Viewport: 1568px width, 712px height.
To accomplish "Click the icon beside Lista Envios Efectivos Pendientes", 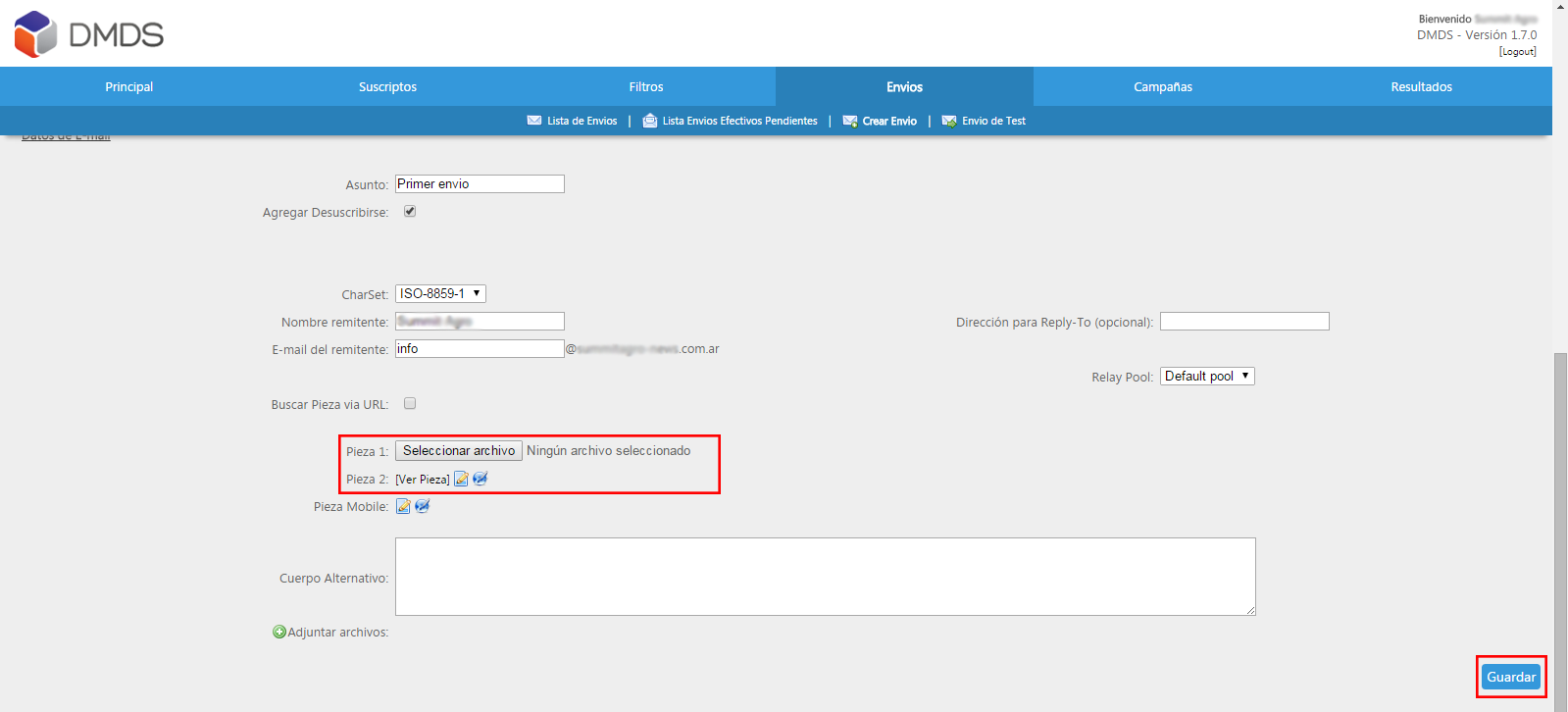I will coord(649,121).
